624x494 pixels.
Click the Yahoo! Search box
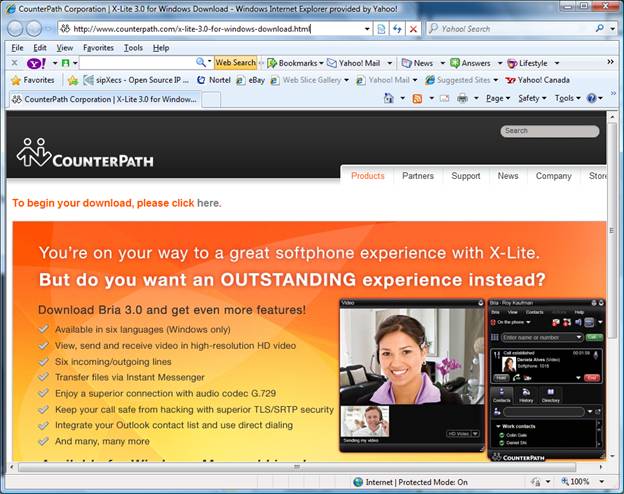[511, 29]
